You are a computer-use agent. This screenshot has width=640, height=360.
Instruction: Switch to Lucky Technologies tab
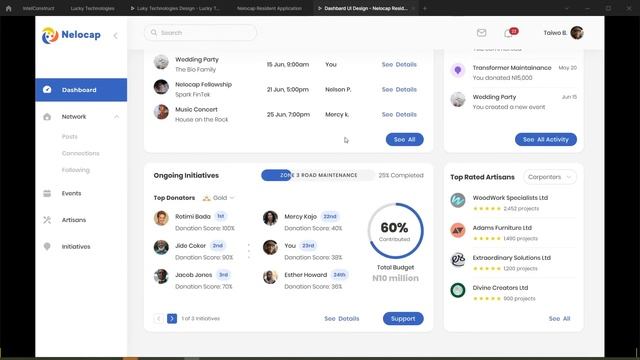point(93,8)
